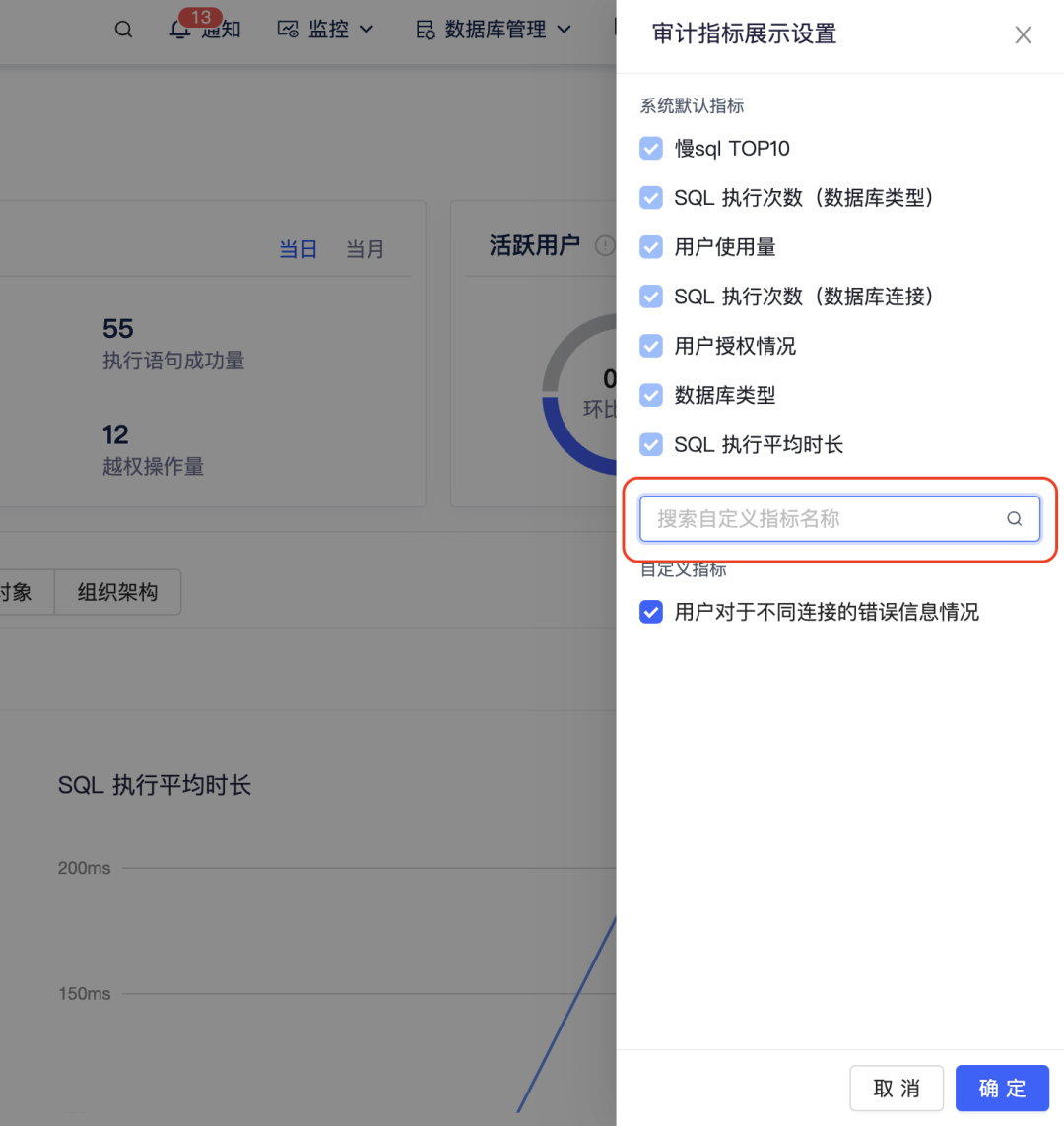Open the notification bell with 13 badge
This screenshot has height=1126, width=1064.
click(x=180, y=30)
